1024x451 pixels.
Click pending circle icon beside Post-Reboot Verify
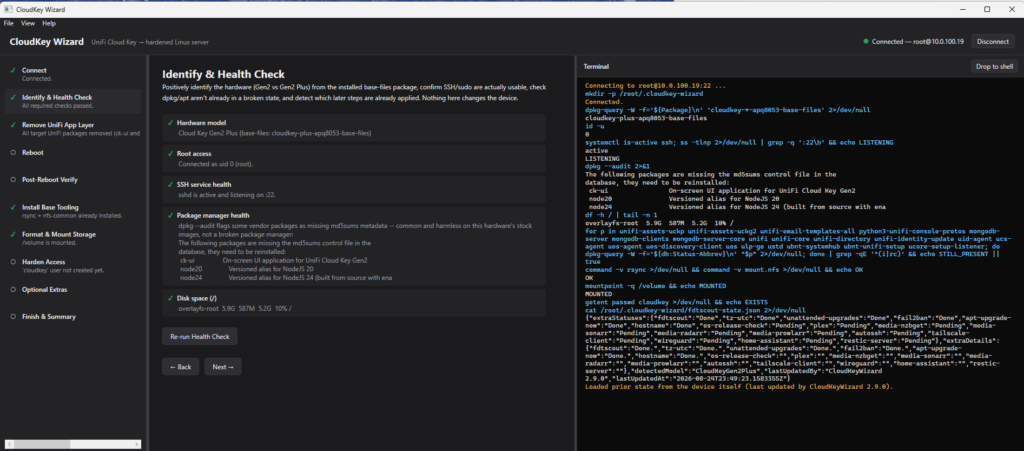[x=12, y=179]
